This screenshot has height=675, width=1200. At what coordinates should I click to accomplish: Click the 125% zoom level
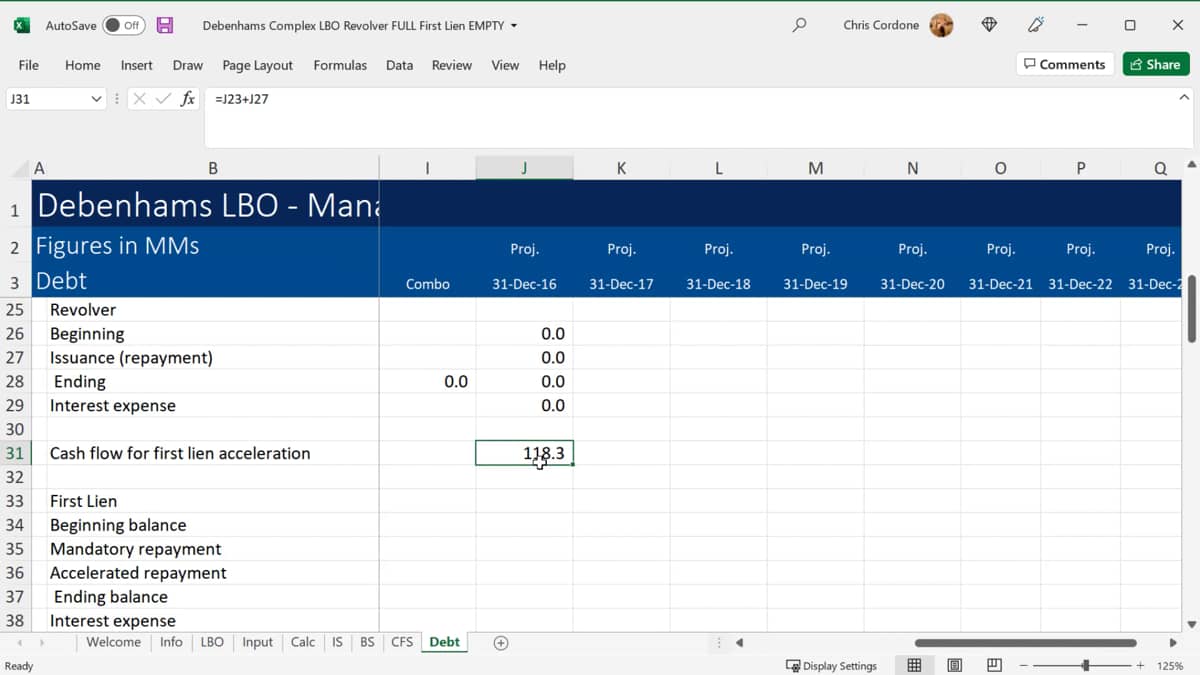1170,666
